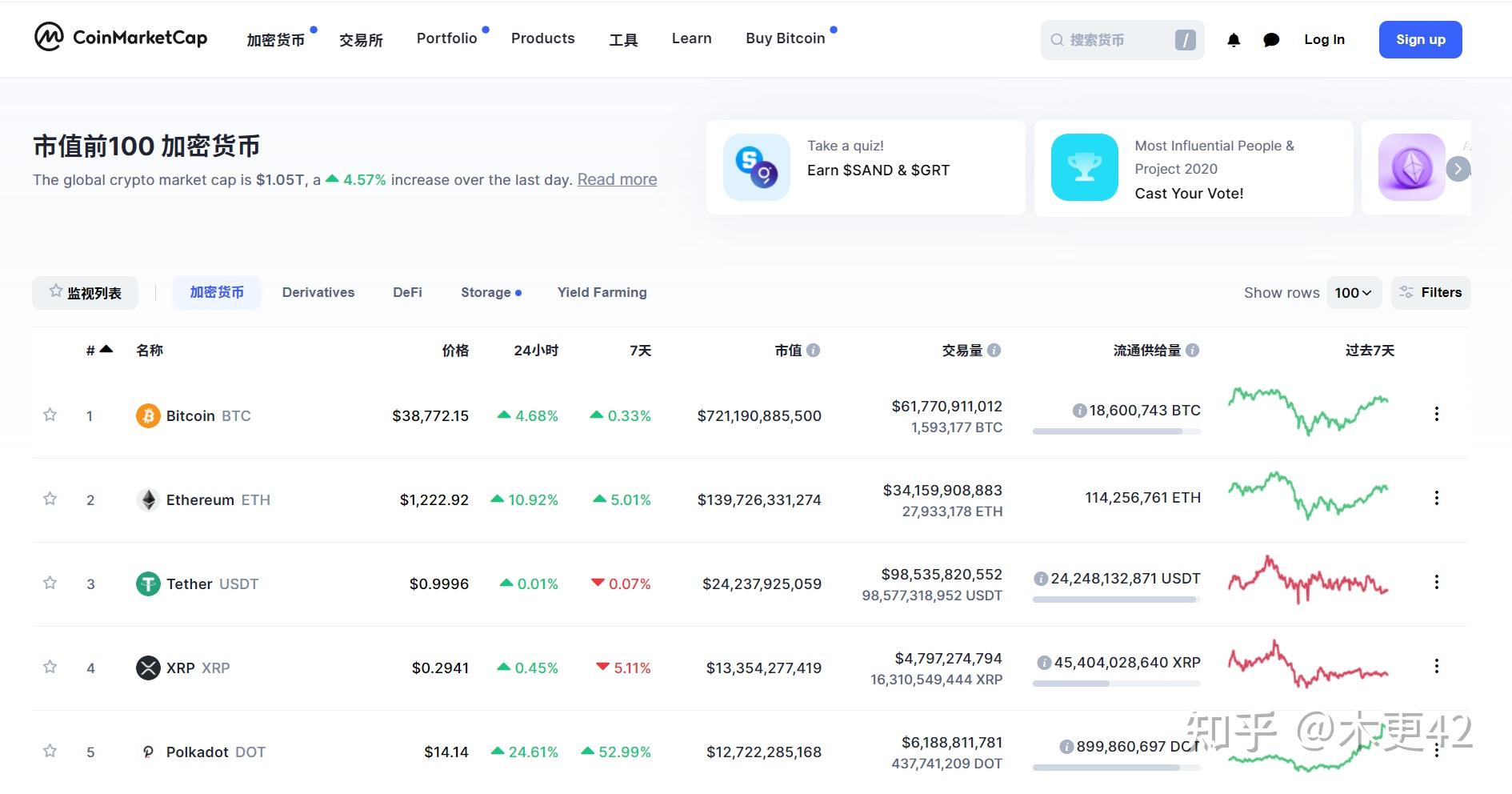Sort by the 价格 price column header

pos(455,350)
